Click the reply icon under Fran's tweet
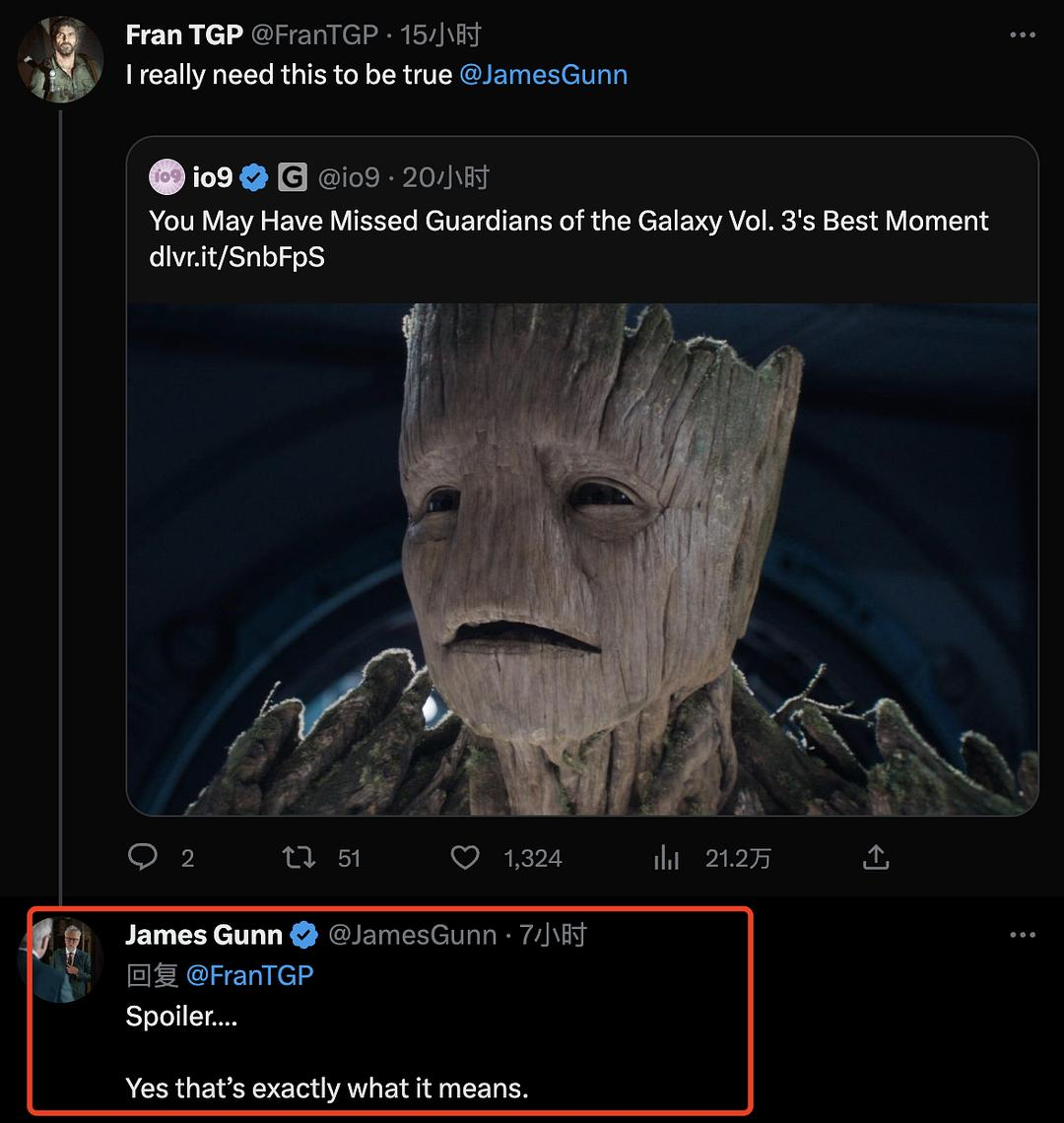The height and width of the screenshot is (1123, 1064). tap(144, 857)
